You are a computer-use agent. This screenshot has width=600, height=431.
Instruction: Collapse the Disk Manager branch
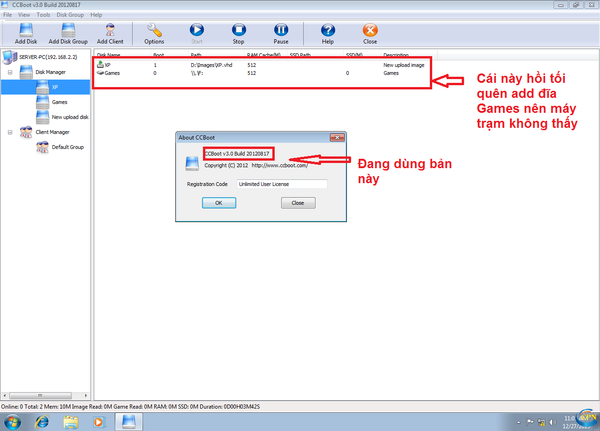[x=10, y=72]
